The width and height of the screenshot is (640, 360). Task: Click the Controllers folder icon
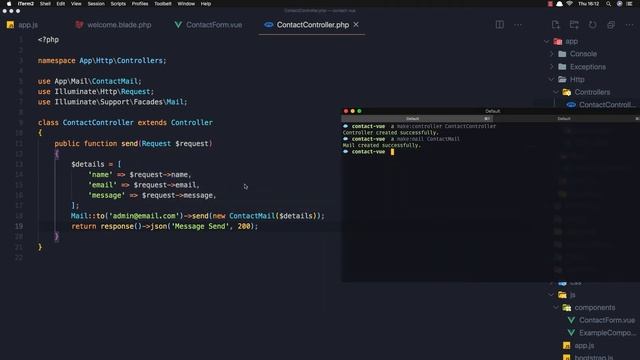click(x=567, y=92)
